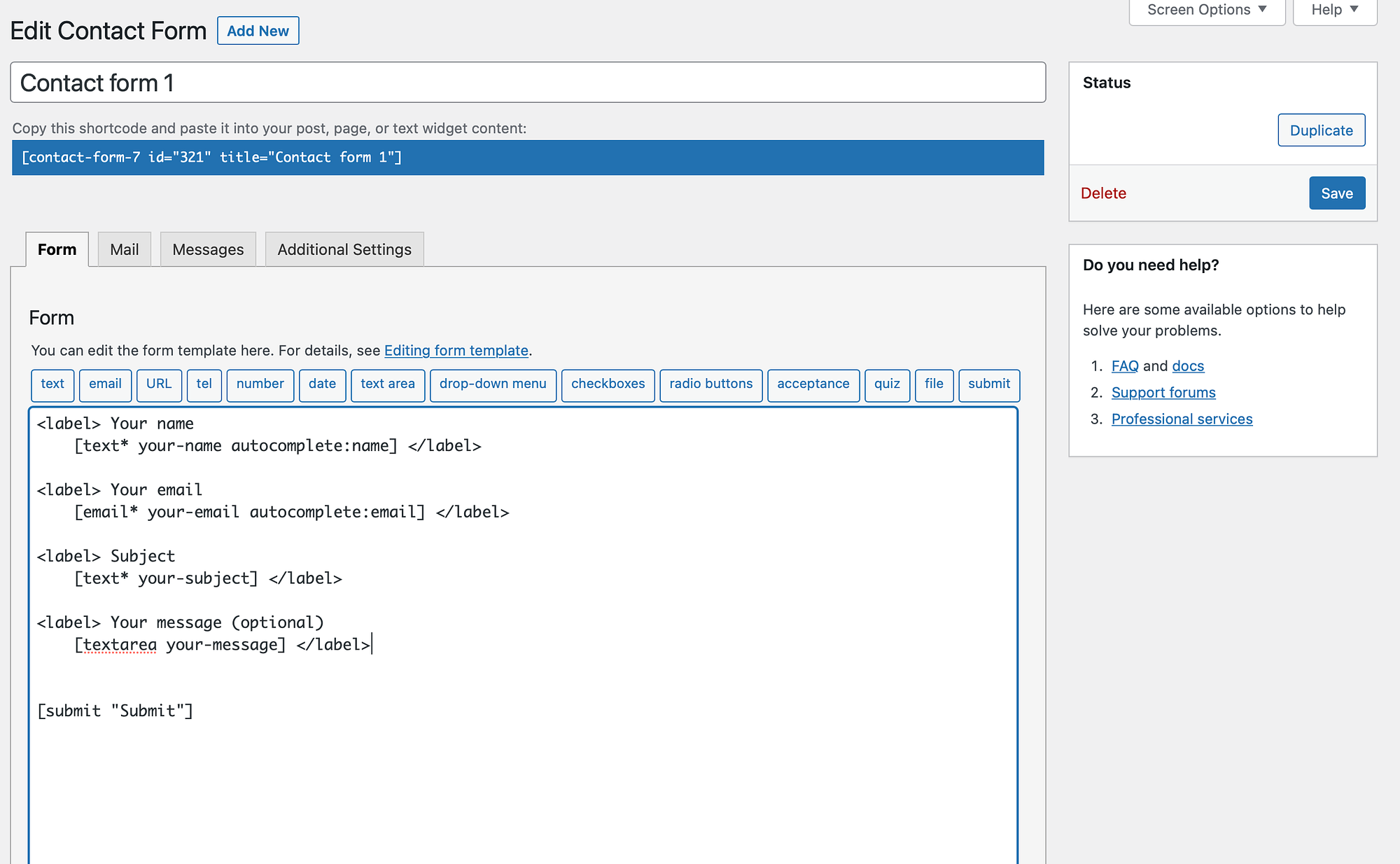This screenshot has height=864, width=1400.
Task: Select the checkboxes tag option
Action: tap(607, 383)
